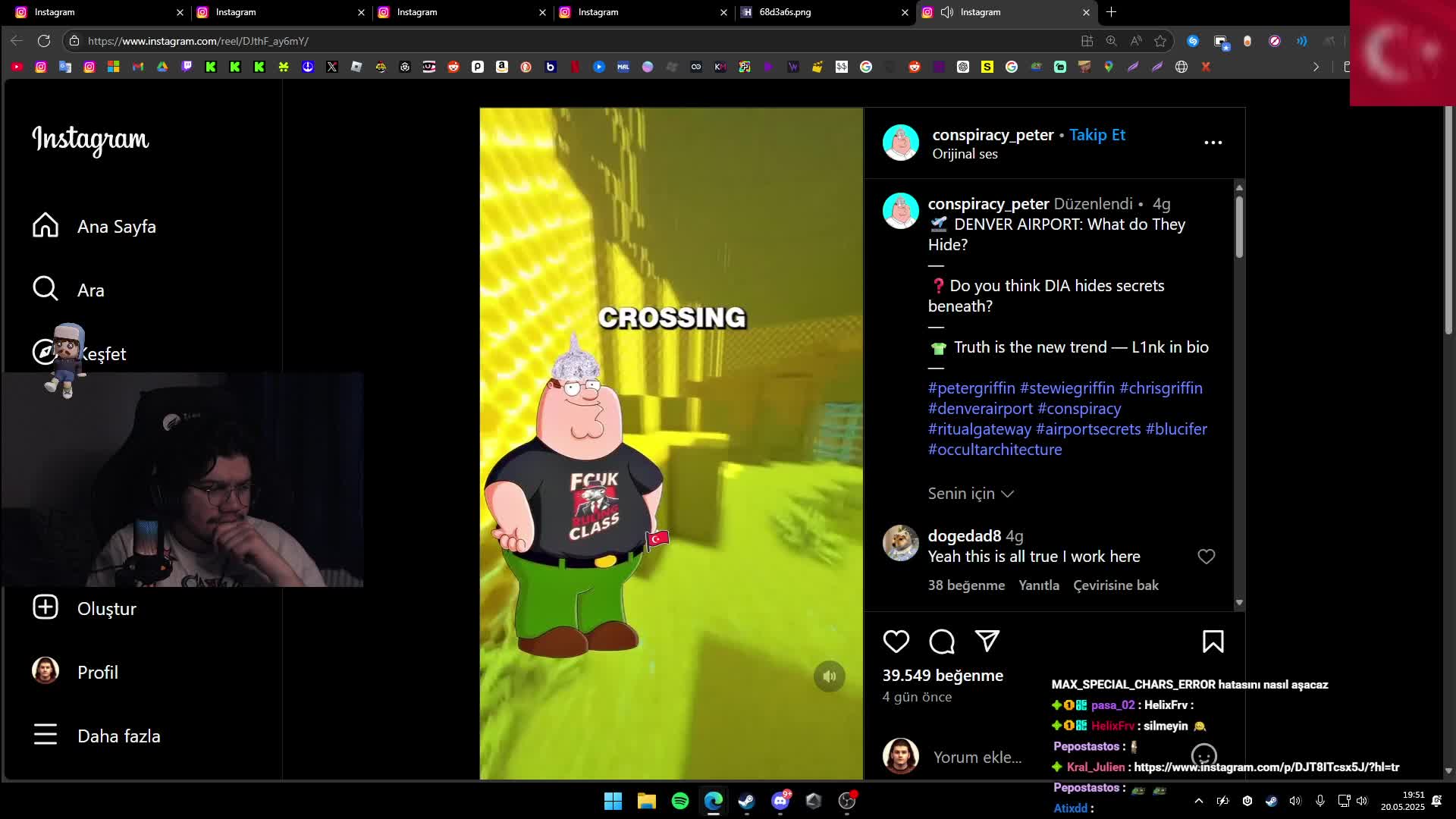The image size is (1456, 819).
Task: Open X (Twitter) bookmark
Action: coord(332,67)
